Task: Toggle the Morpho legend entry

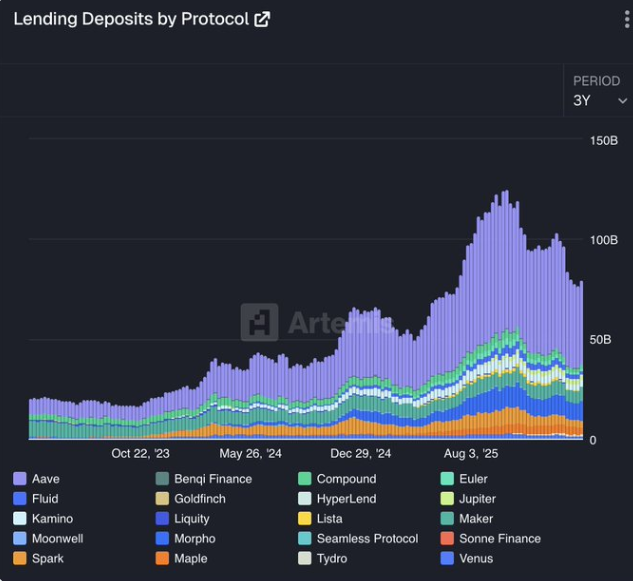Action: tap(194, 539)
